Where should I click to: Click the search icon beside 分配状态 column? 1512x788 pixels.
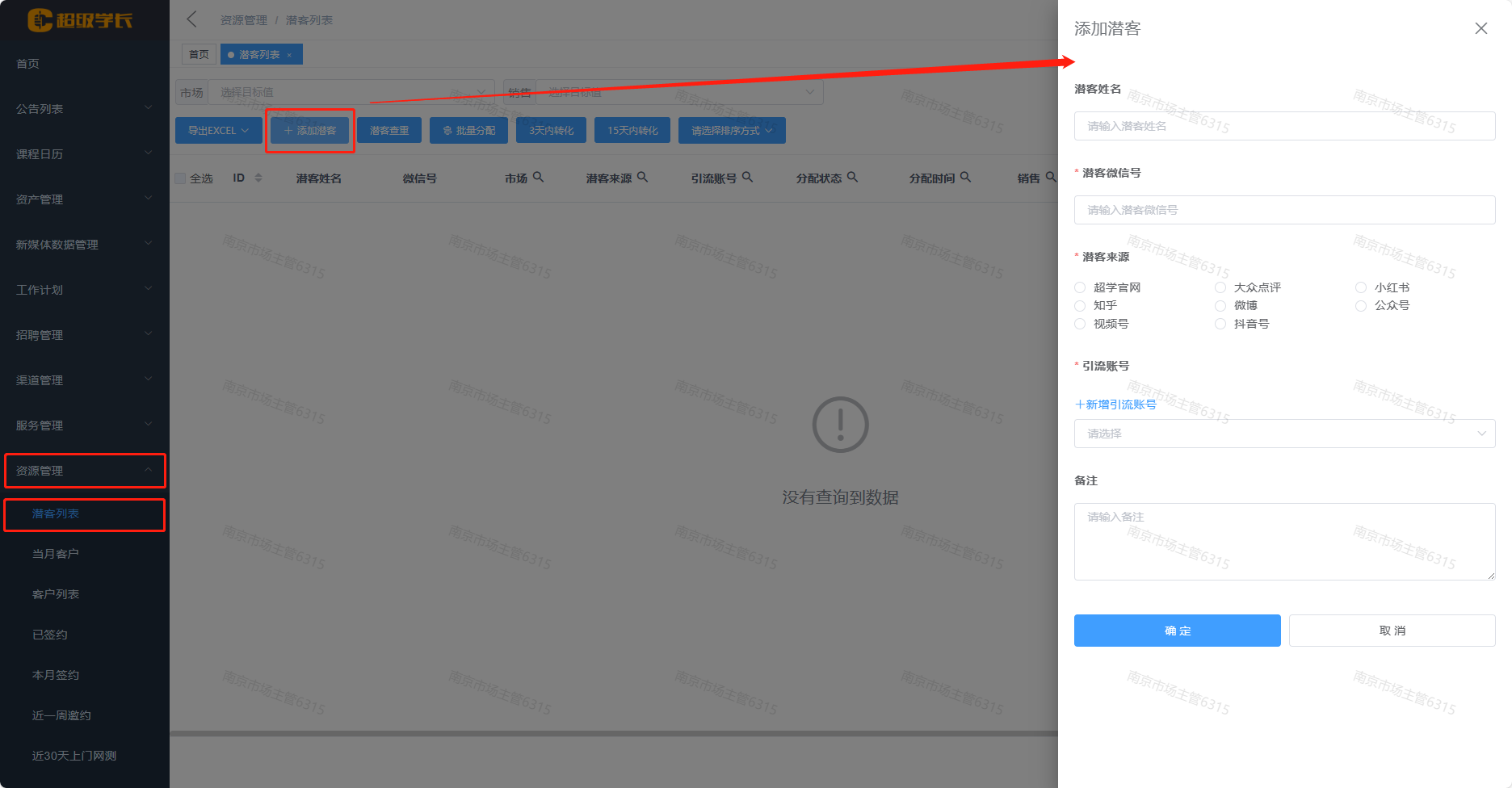point(852,177)
